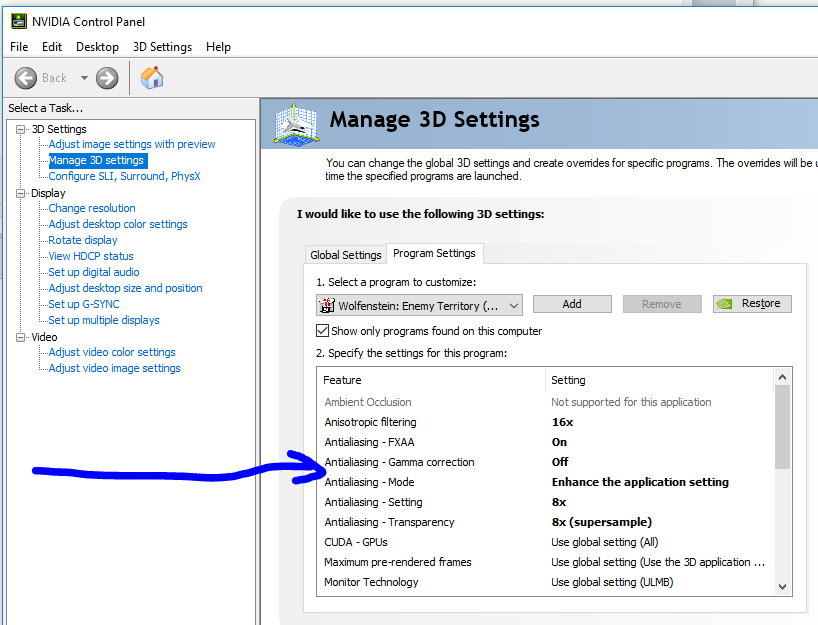The width and height of the screenshot is (818, 625).
Task: Click the NVIDIA Control Panel title icon
Action: point(19,21)
